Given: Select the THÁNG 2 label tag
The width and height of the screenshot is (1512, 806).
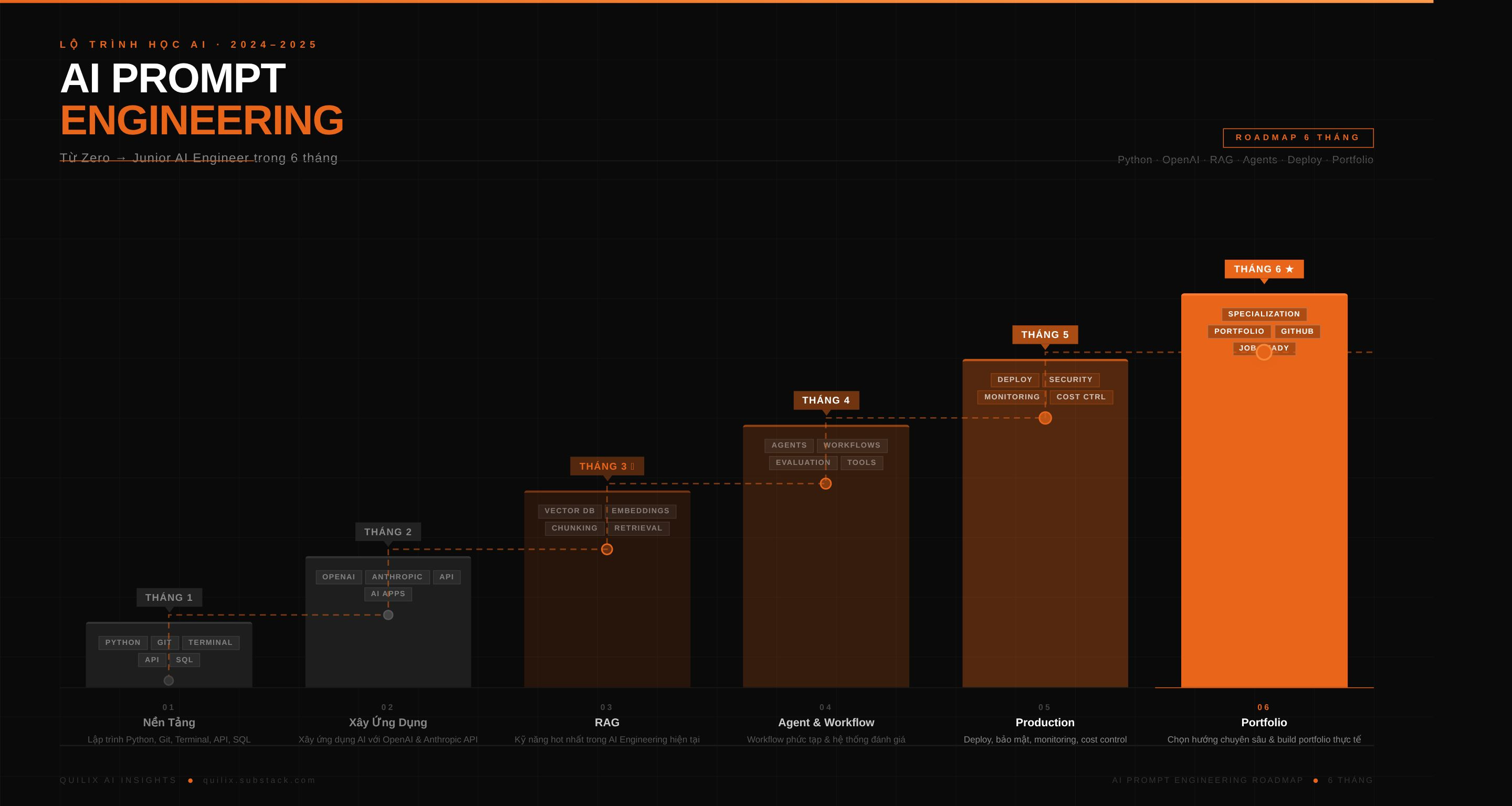Looking at the screenshot, I should pos(387,532).
